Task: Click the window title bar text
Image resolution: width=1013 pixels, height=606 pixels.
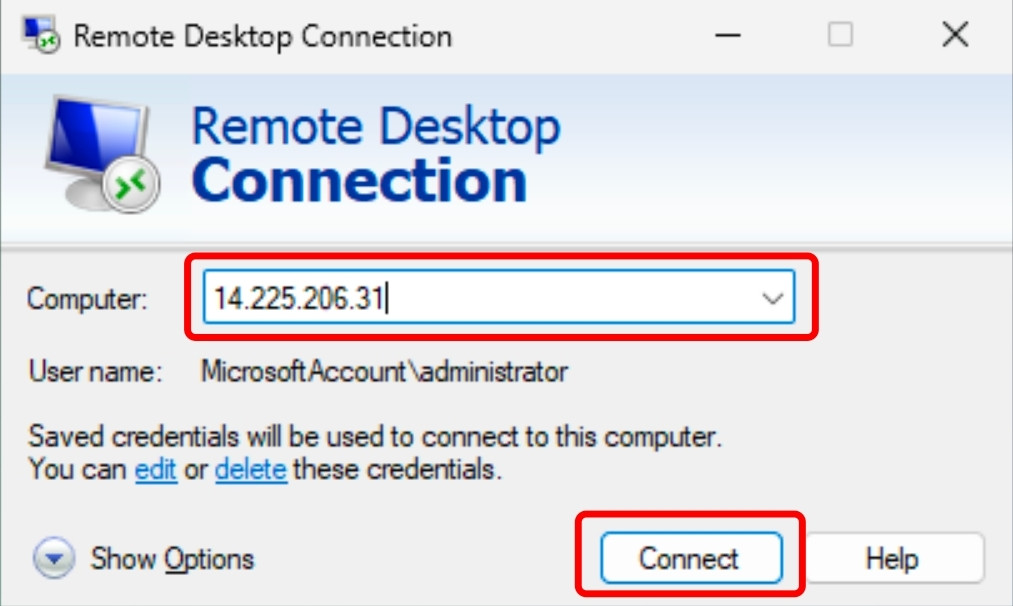Action: tap(262, 37)
